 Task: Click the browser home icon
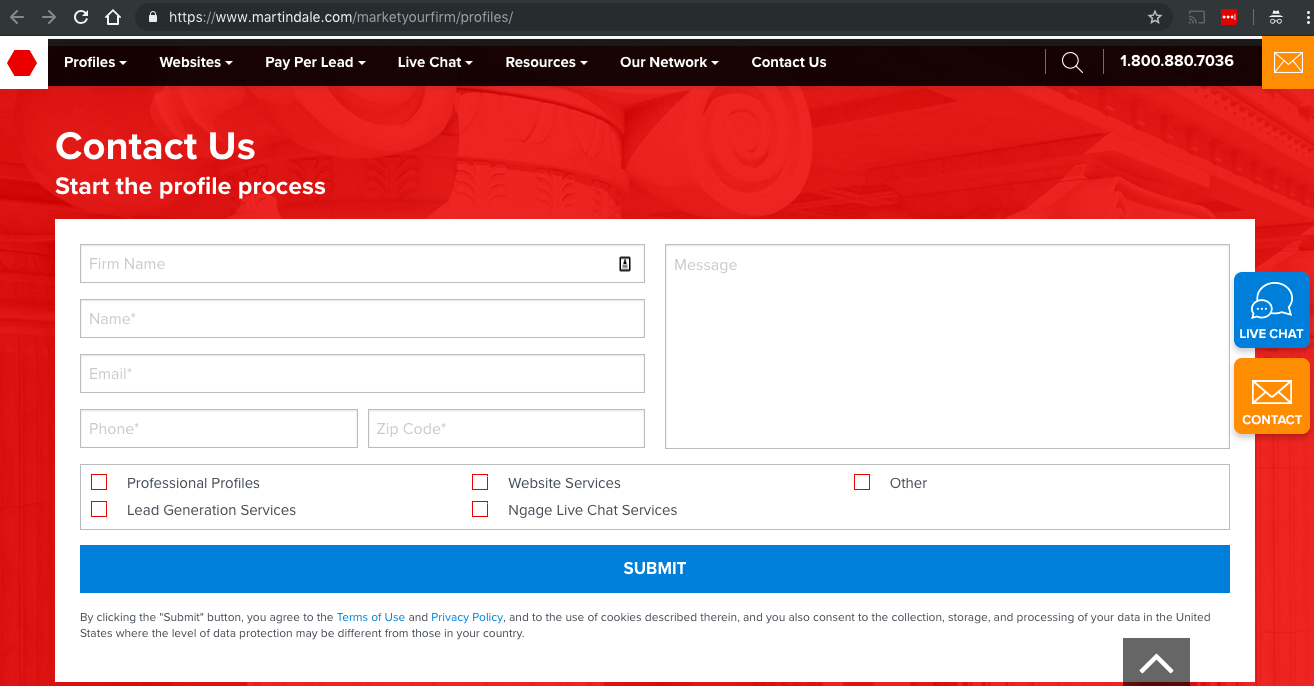coord(113,17)
